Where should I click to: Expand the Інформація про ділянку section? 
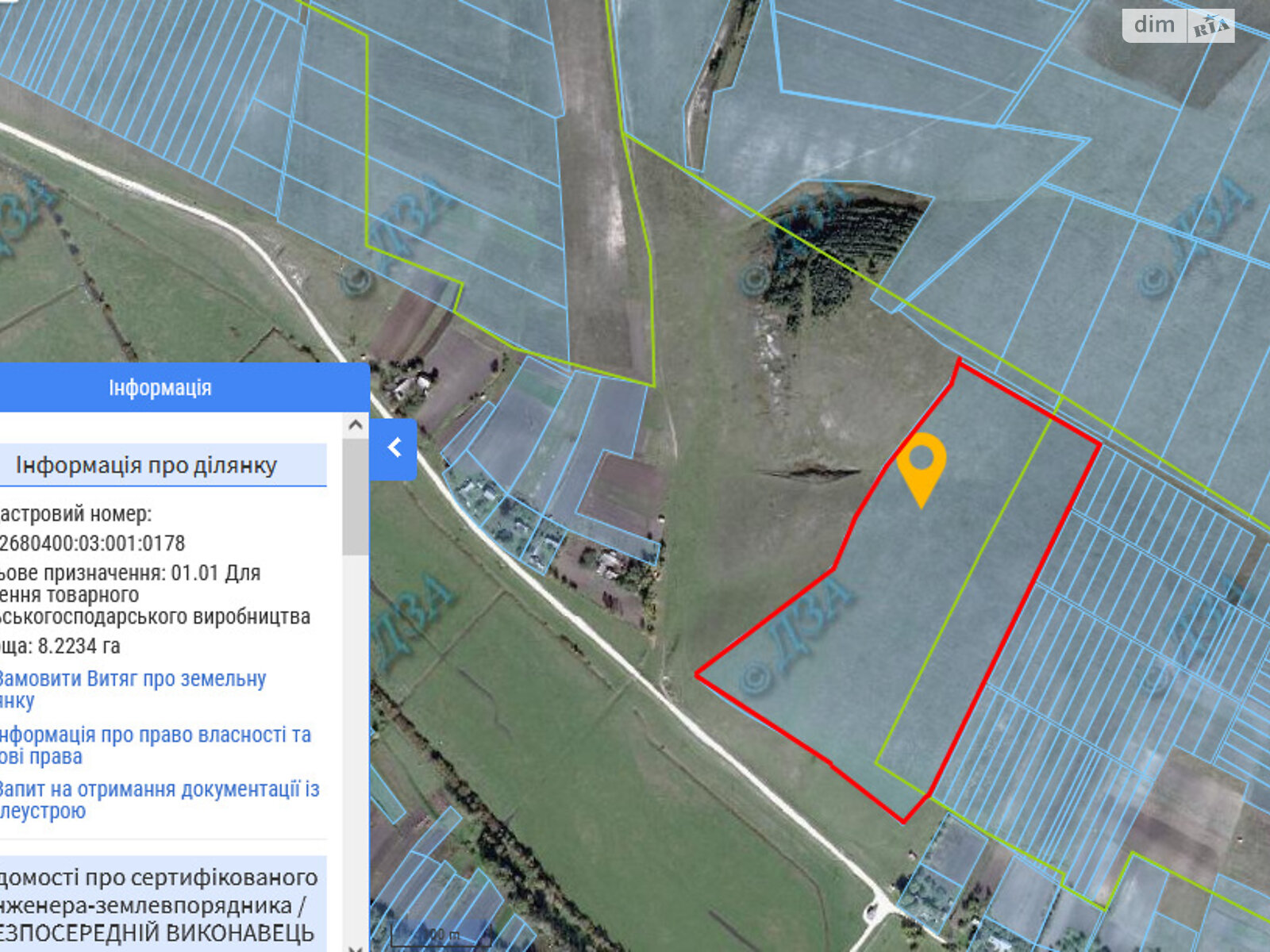pos(147,465)
